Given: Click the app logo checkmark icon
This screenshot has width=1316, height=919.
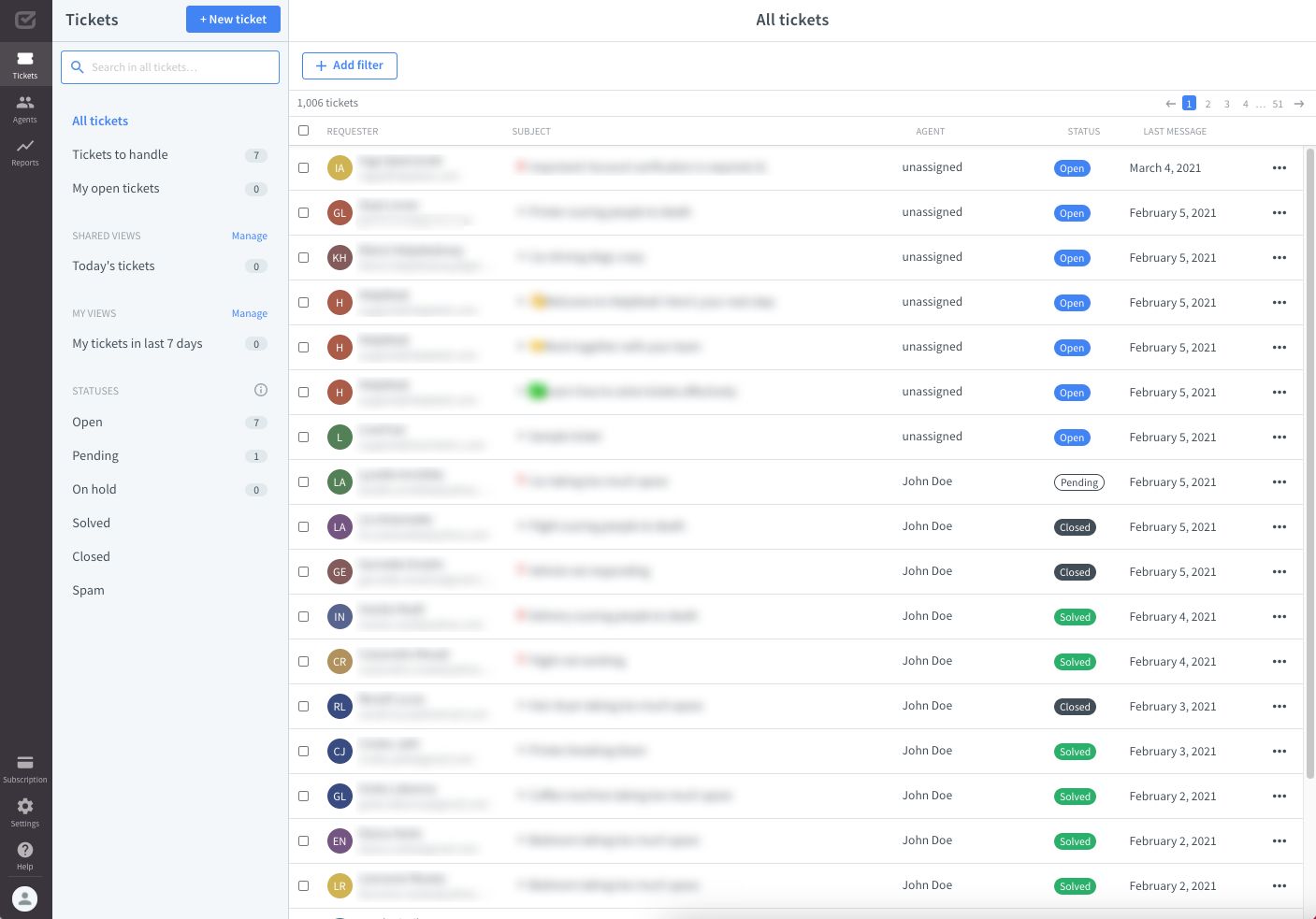Looking at the screenshot, I should coord(25,20).
